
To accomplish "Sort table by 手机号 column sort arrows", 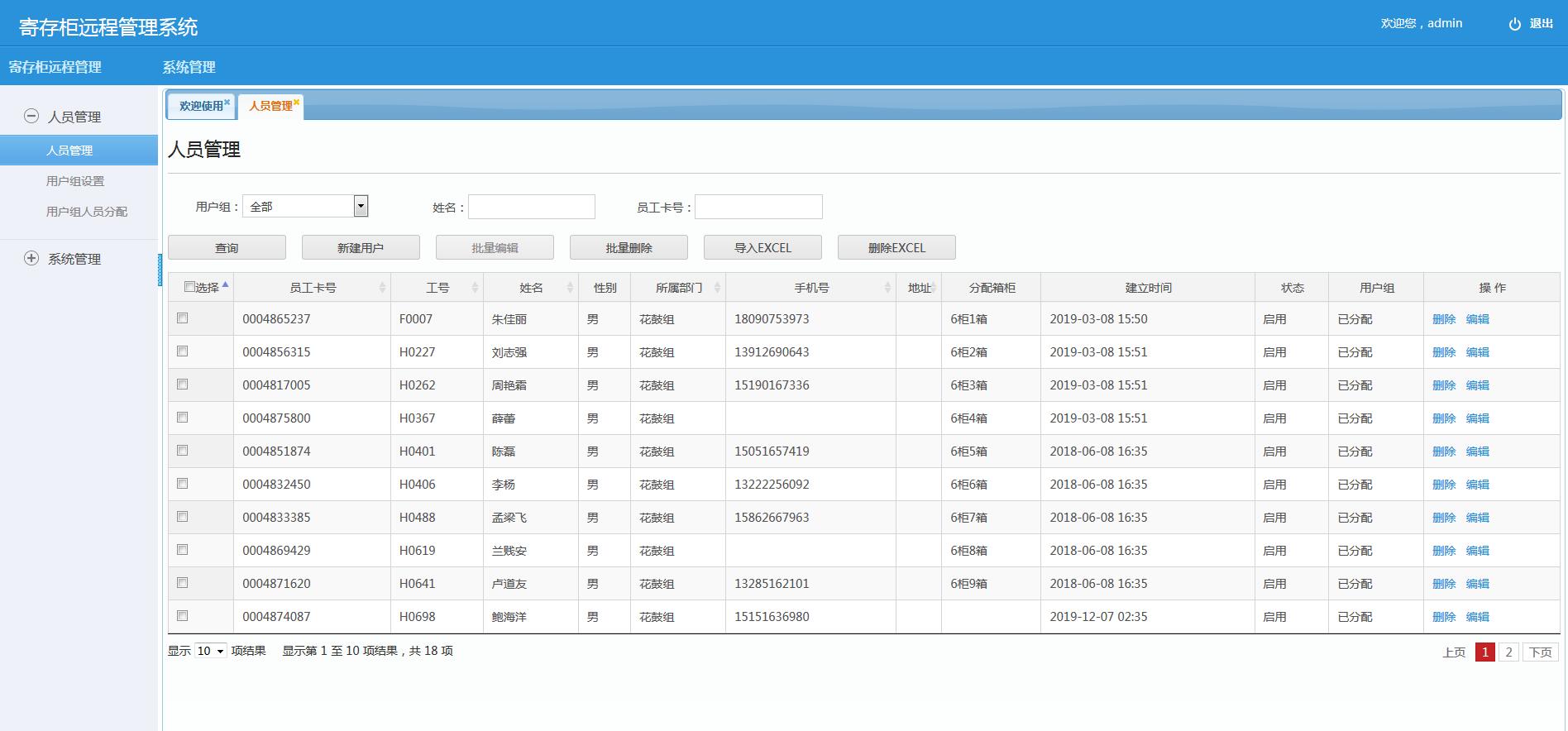I will point(887,288).
